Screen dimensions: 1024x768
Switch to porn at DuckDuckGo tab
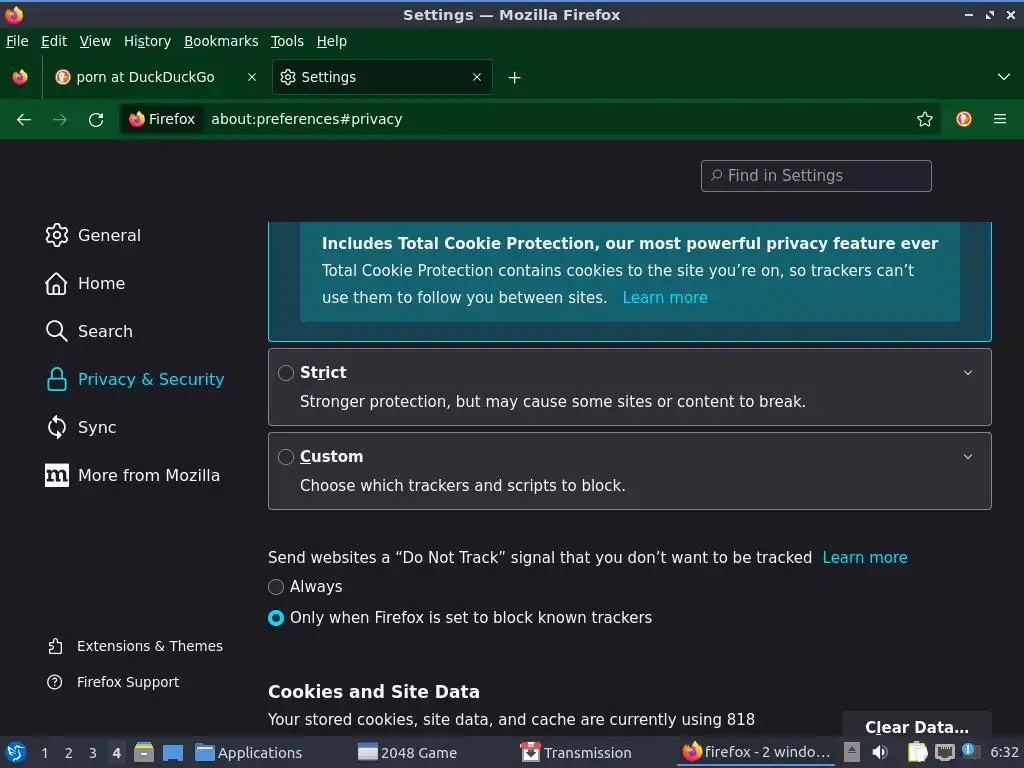click(x=157, y=77)
